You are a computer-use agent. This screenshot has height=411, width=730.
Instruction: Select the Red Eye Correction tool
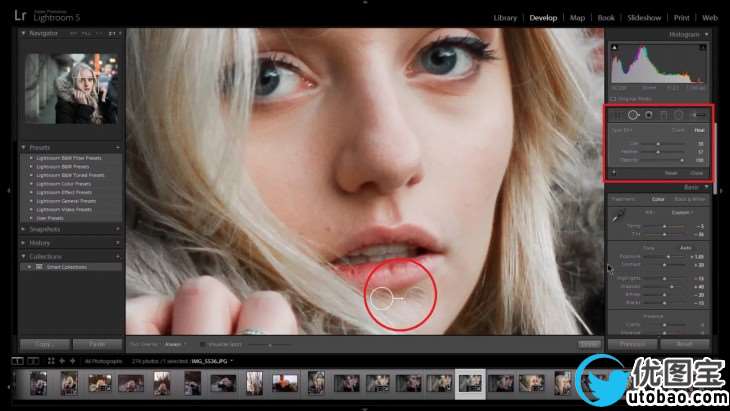[648, 114]
